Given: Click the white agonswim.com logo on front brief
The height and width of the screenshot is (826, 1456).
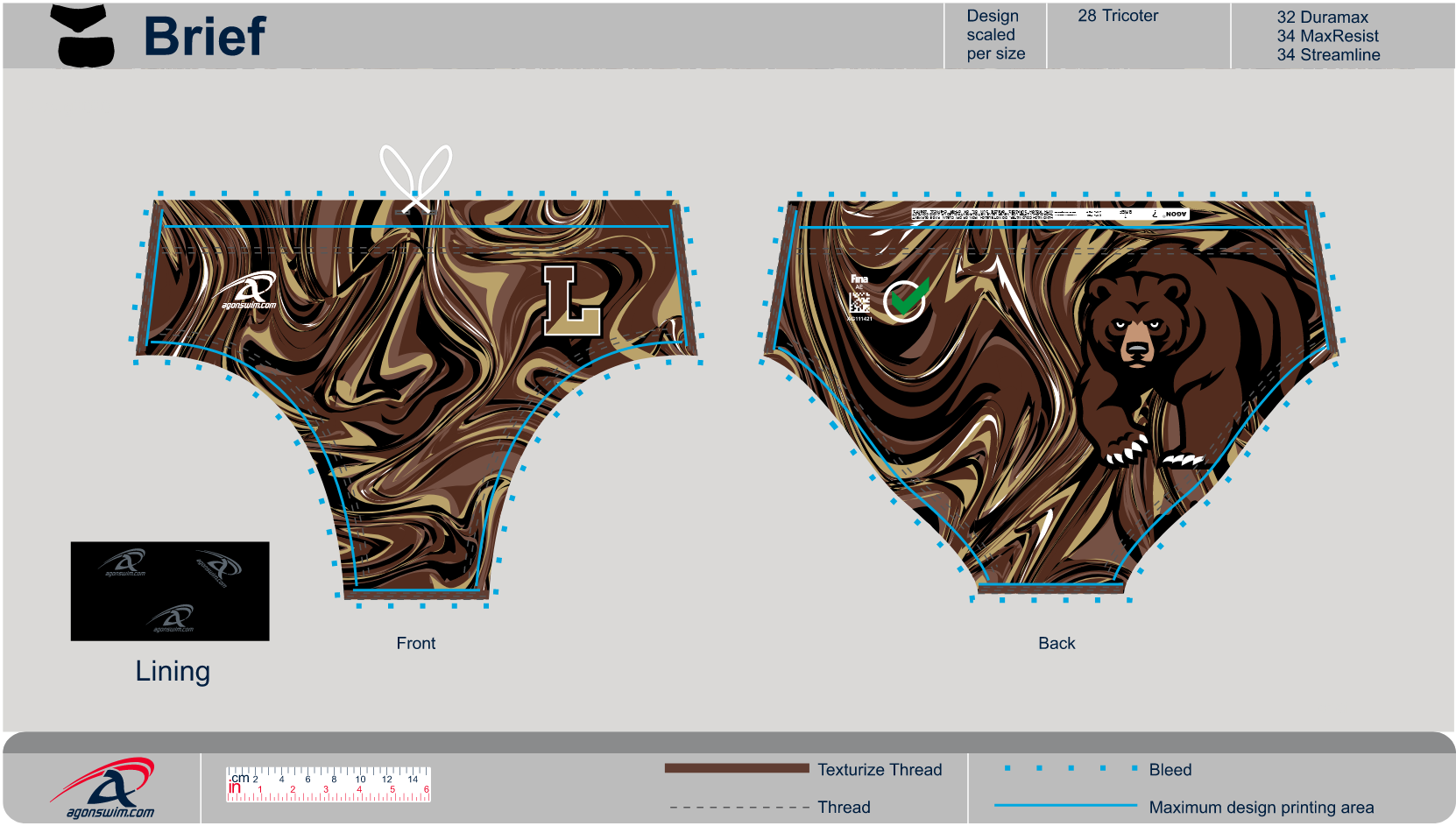Looking at the screenshot, I should [x=248, y=292].
